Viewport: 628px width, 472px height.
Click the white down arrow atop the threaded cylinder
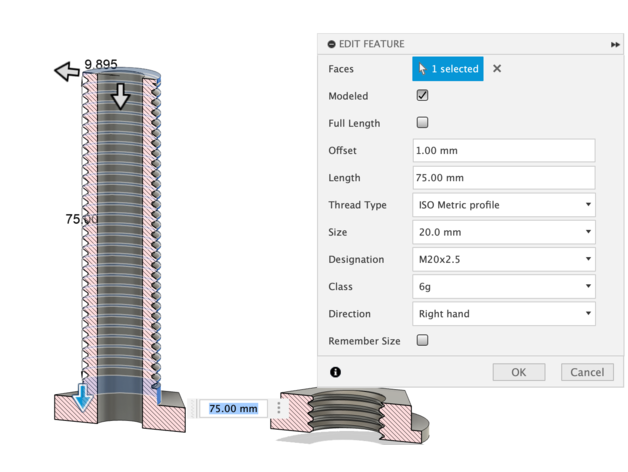[x=121, y=96]
